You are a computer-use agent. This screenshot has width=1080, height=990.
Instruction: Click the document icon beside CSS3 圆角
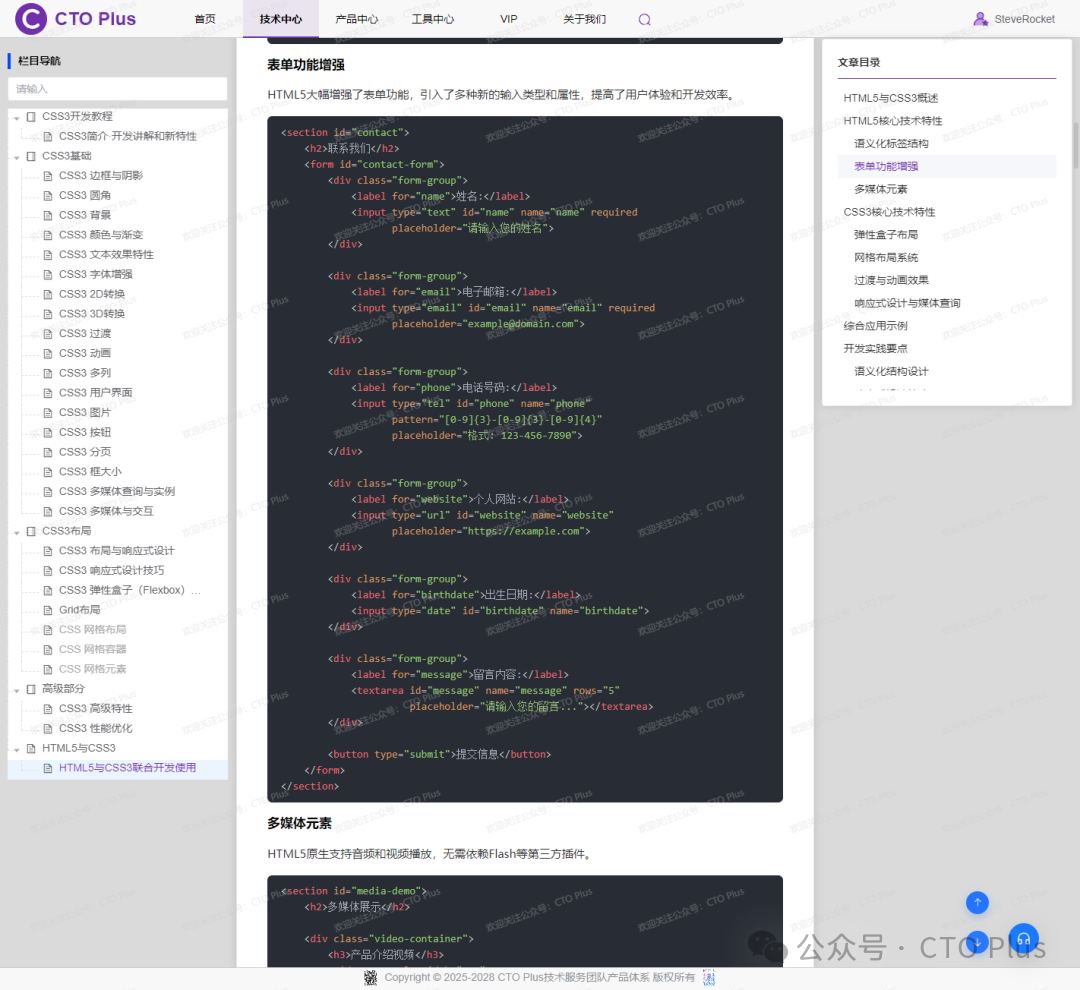(48, 196)
